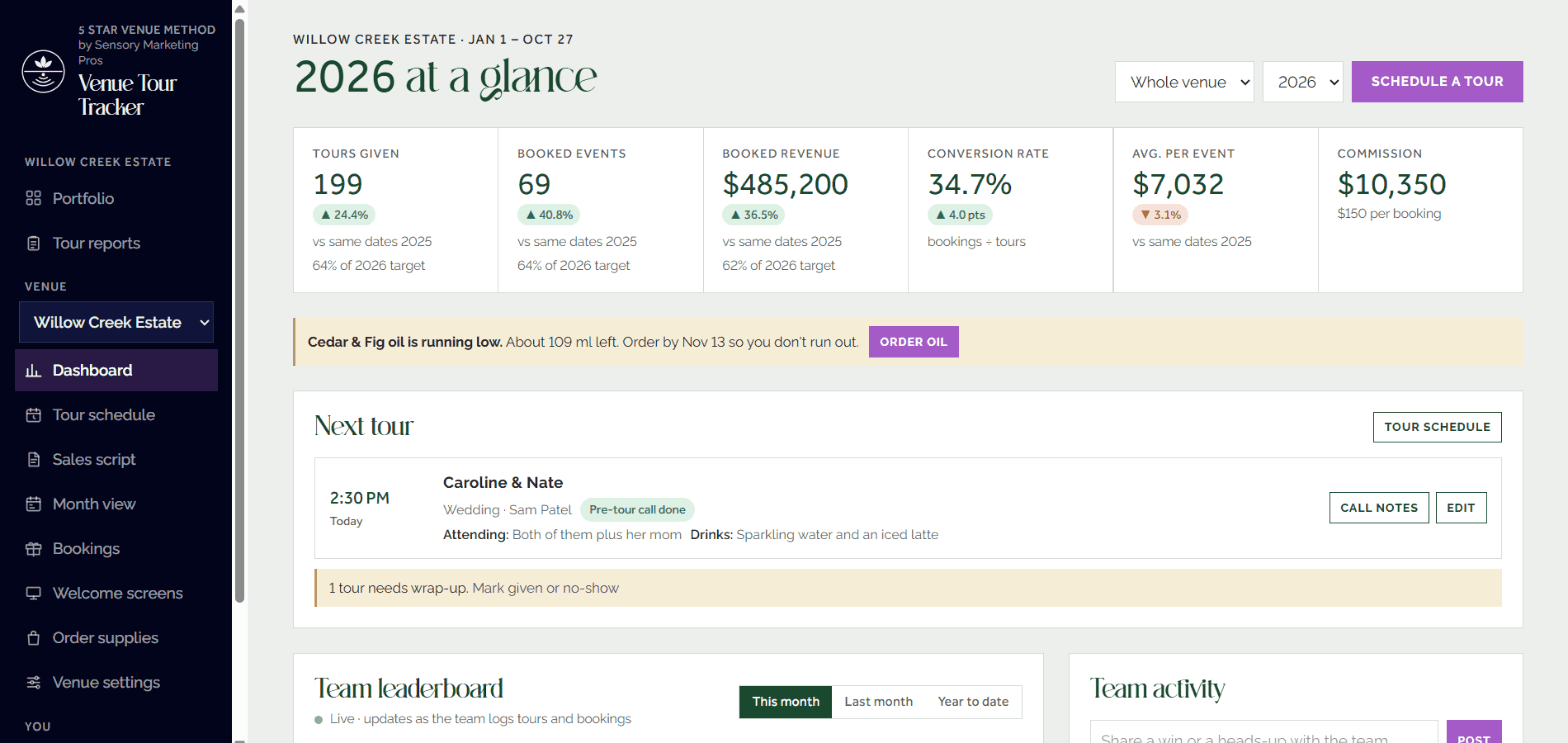Click the 36.5% booked revenue change badge
The width and height of the screenshot is (1568, 743).
[x=753, y=214]
